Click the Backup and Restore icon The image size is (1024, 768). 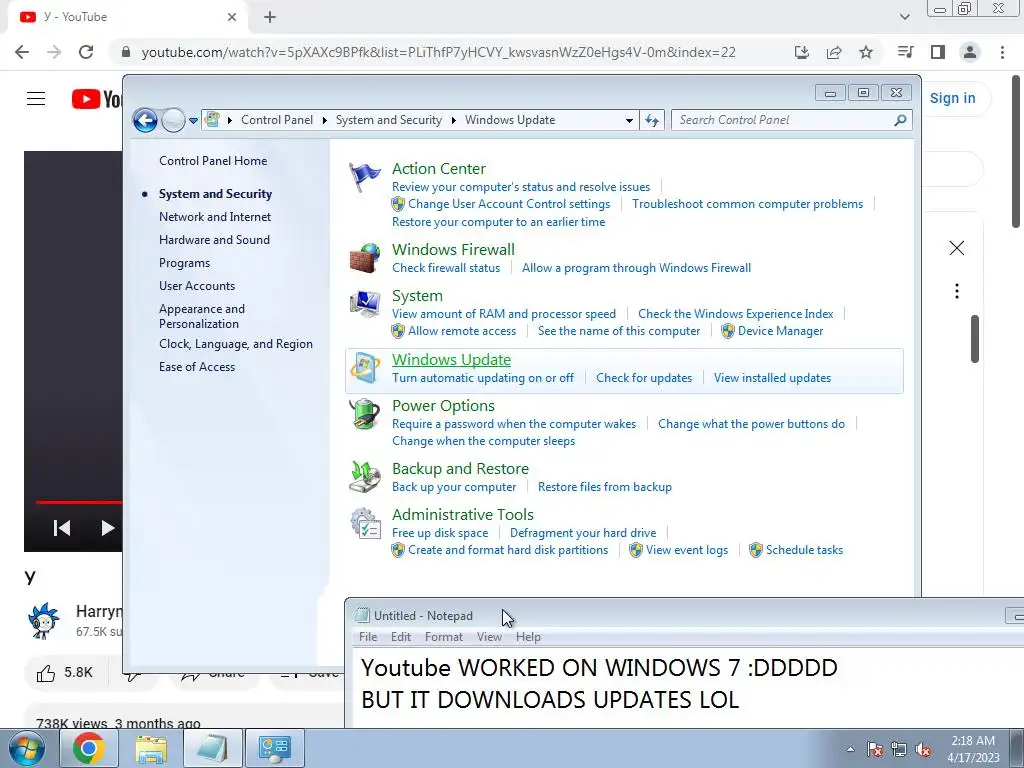click(364, 477)
